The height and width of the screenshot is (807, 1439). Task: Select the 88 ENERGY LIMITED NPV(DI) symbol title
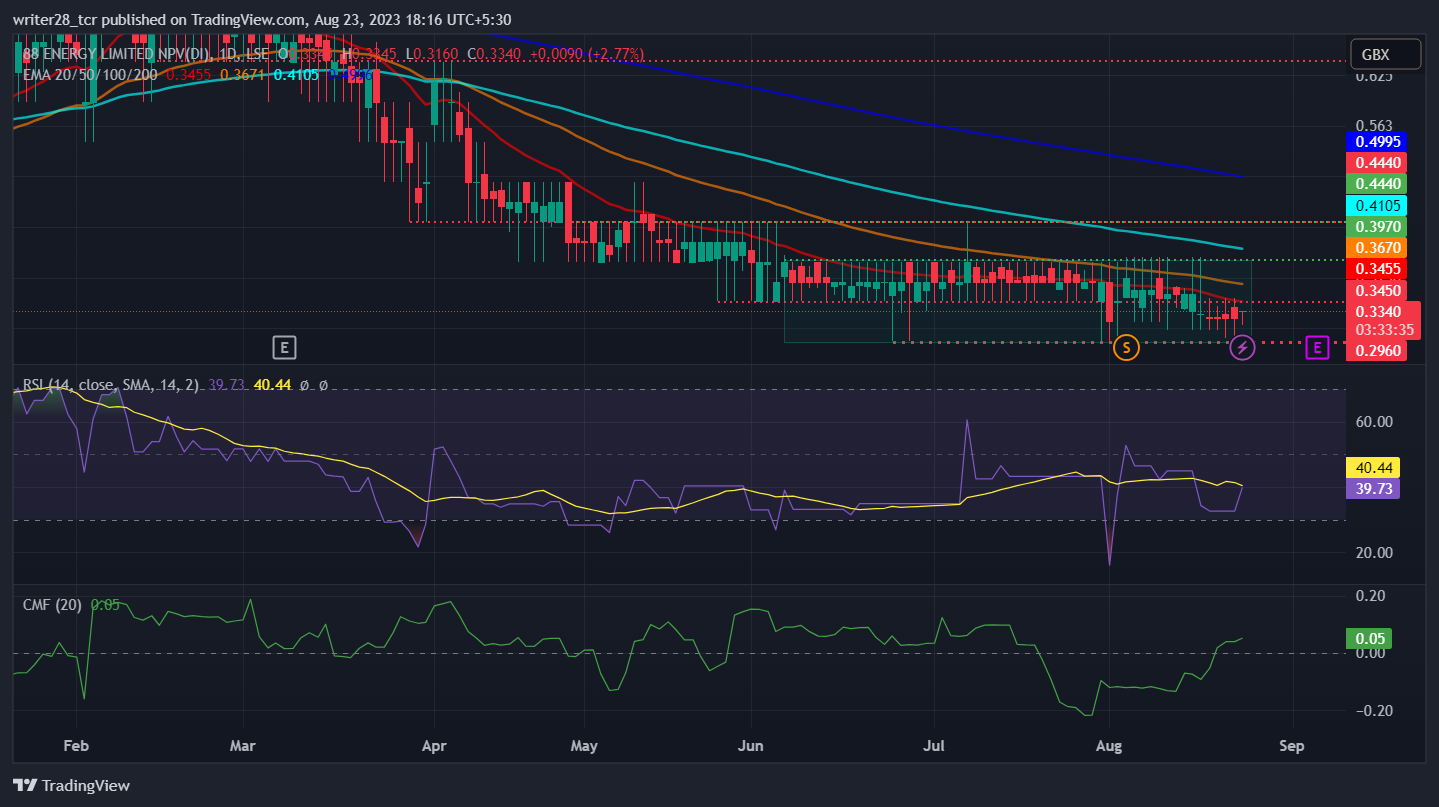pos(120,53)
